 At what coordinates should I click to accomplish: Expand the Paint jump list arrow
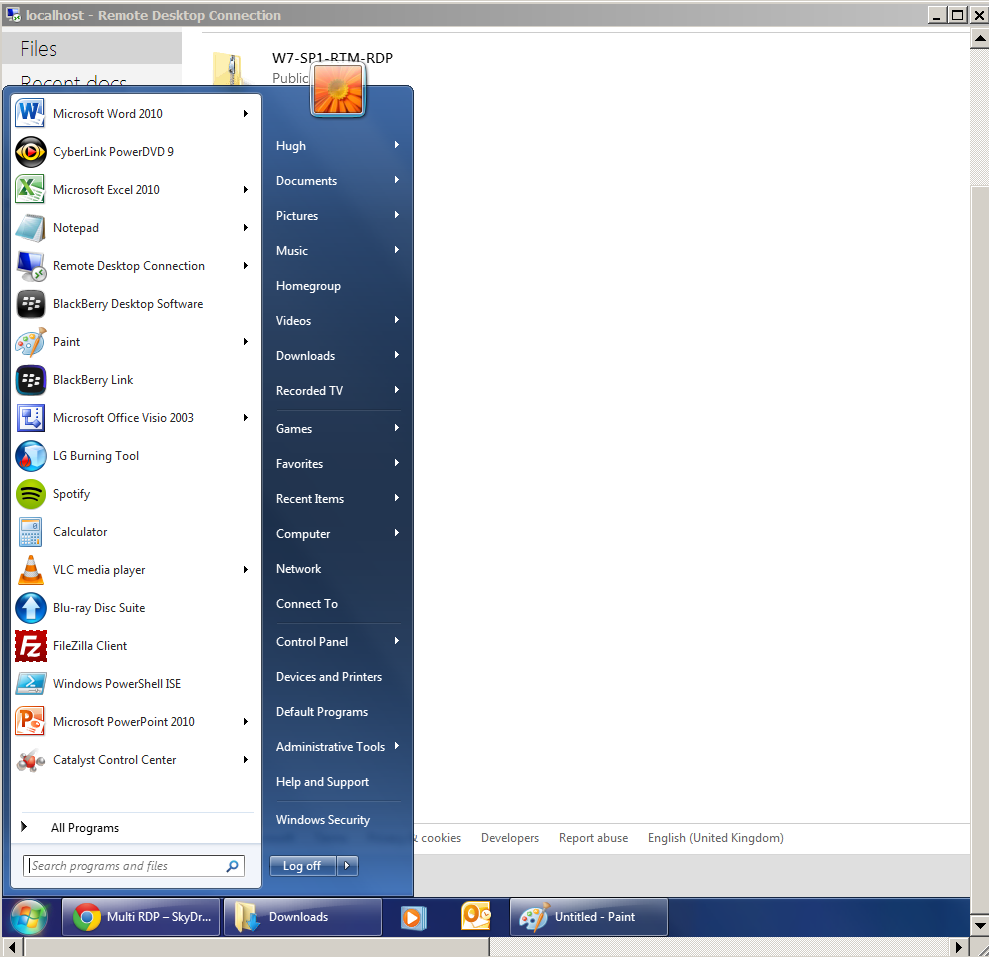click(245, 342)
